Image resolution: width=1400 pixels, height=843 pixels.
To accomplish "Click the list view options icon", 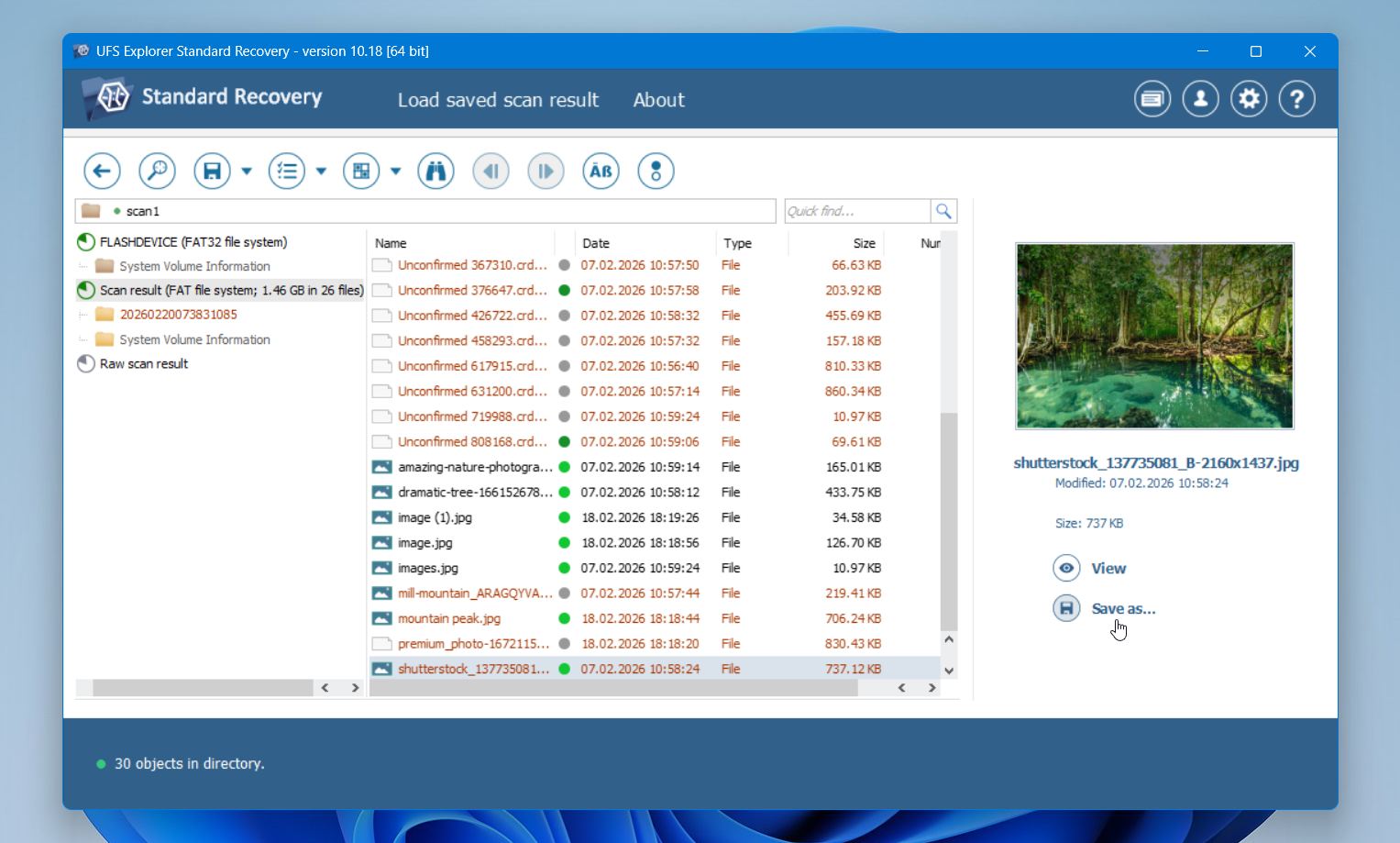I will pos(287,171).
